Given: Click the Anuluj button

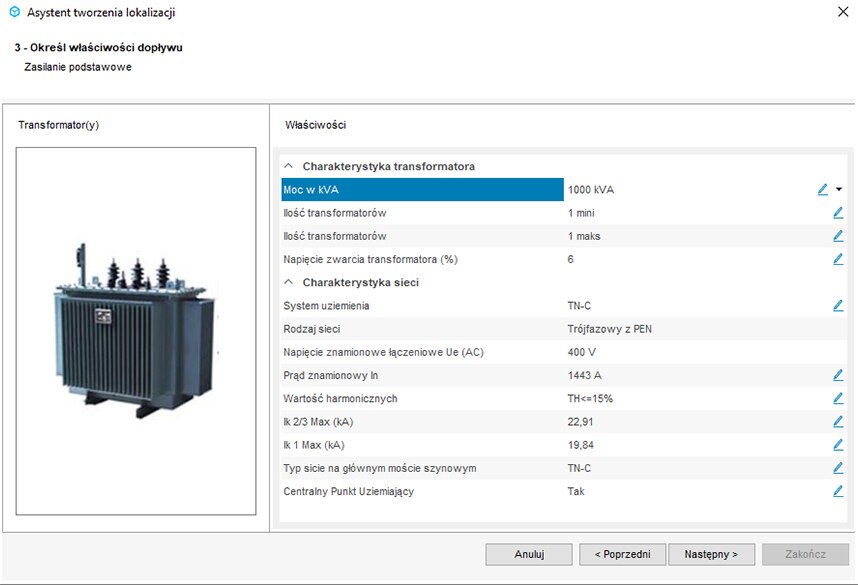Looking at the screenshot, I should (529, 554).
